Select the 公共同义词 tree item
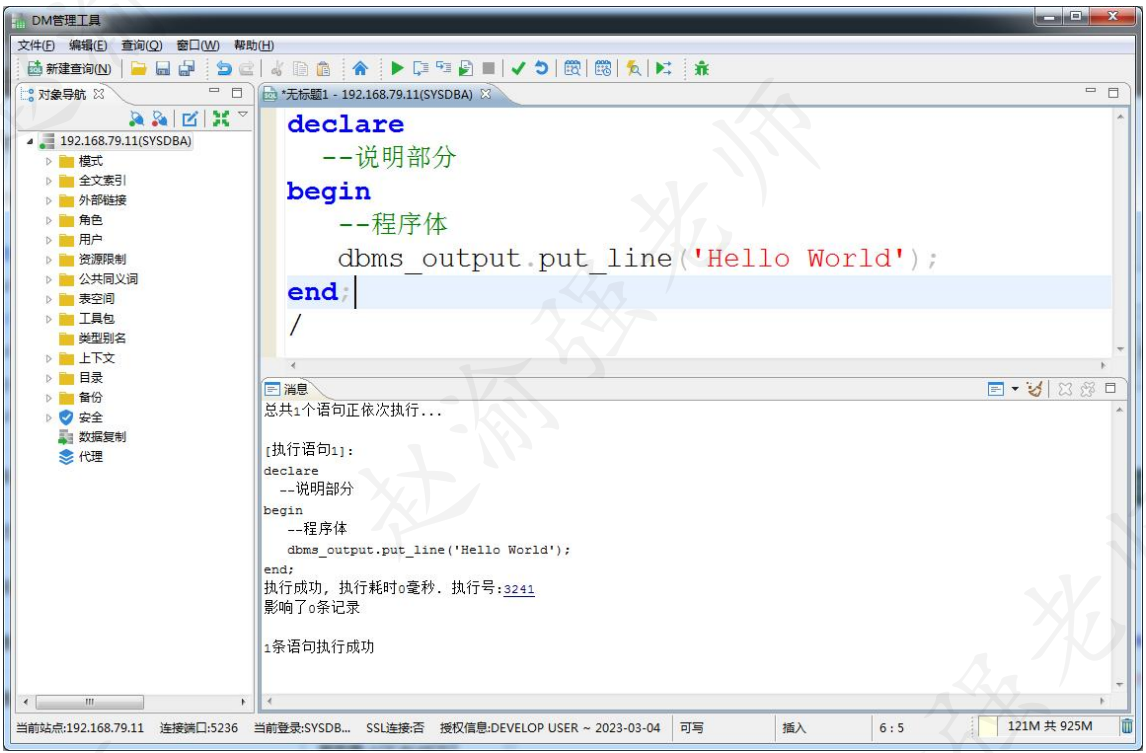The width and height of the screenshot is (1146, 753). click(108, 279)
